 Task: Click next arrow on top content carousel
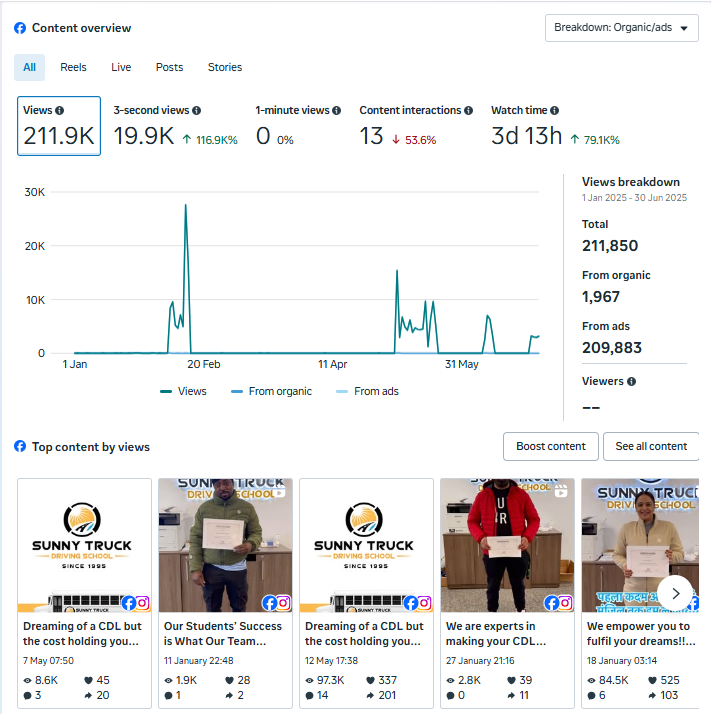coord(675,593)
